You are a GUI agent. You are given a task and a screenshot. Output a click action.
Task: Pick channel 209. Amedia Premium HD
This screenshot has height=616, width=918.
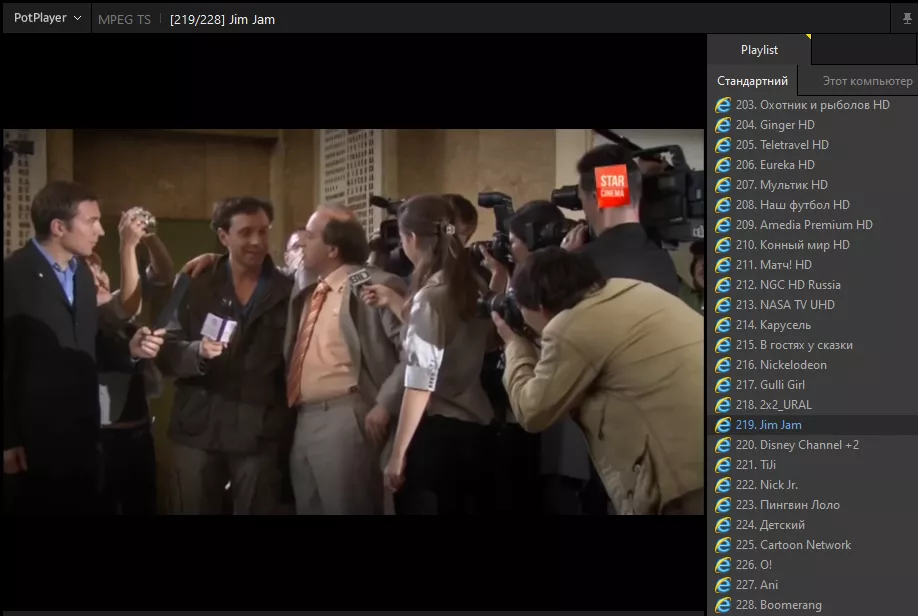[813, 225]
